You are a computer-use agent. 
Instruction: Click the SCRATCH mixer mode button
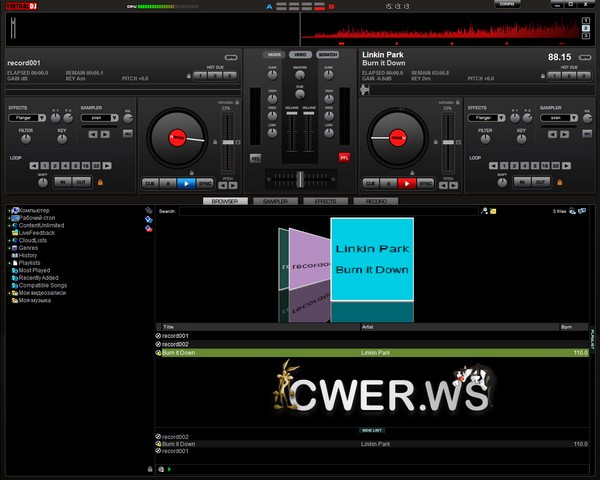[x=327, y=53]
